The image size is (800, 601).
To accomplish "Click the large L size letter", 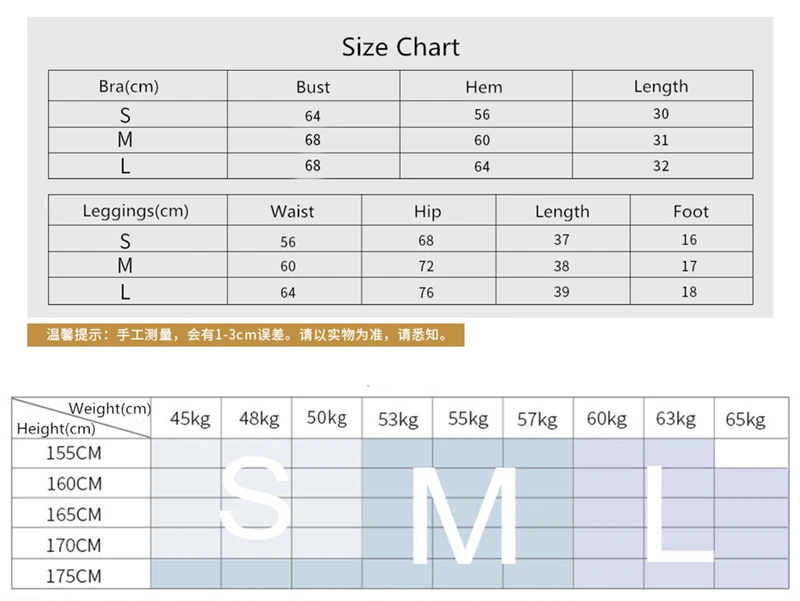I will click(677, 512).
